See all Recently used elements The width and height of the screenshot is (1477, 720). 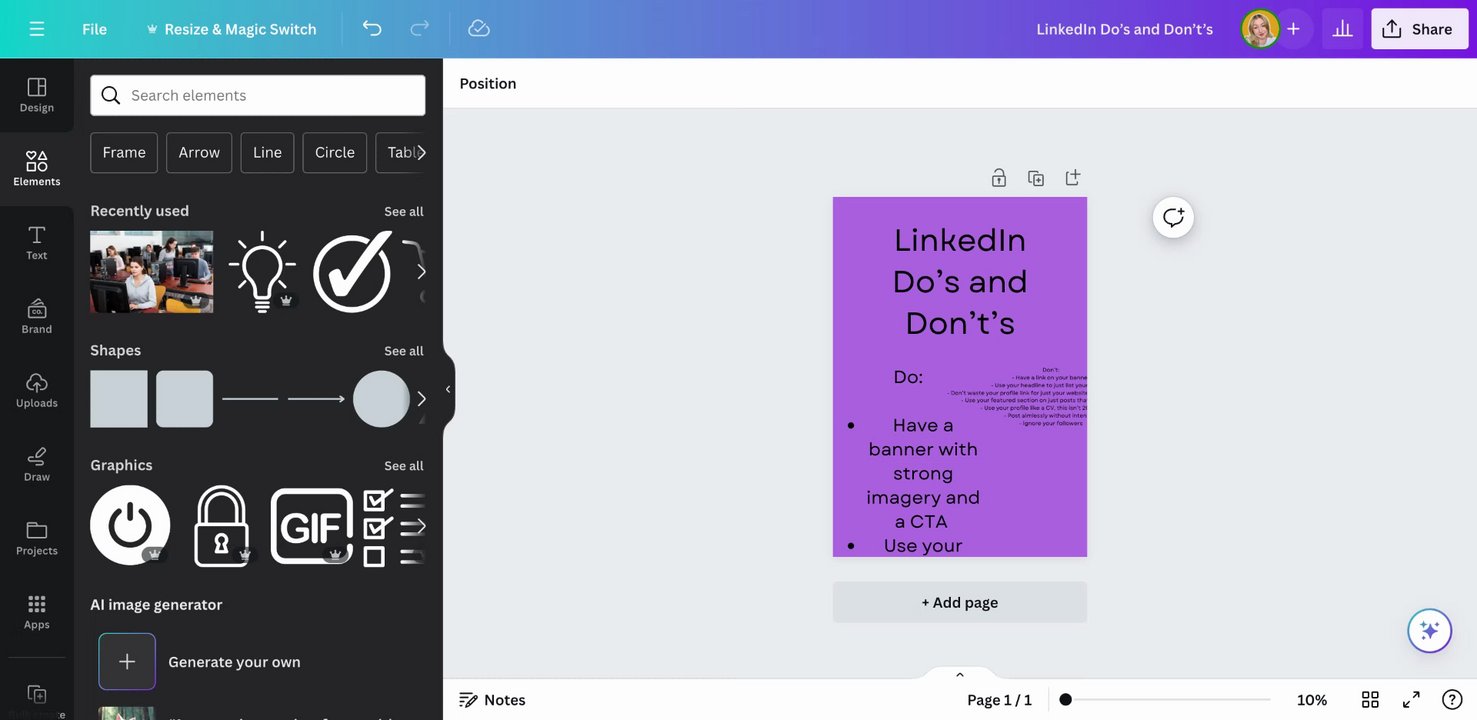(x=404, y=211)
